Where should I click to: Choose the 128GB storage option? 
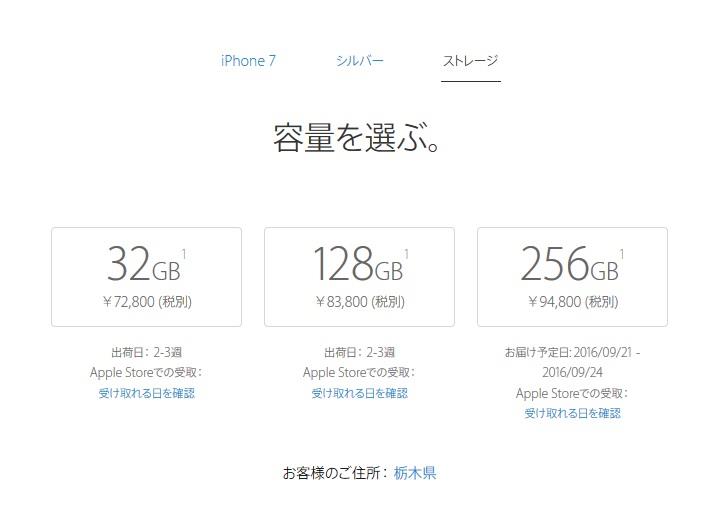tap(360, 277)
